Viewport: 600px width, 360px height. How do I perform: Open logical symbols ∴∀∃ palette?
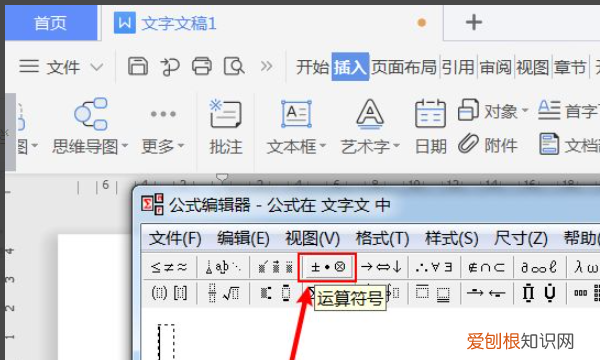pos(434,267)
